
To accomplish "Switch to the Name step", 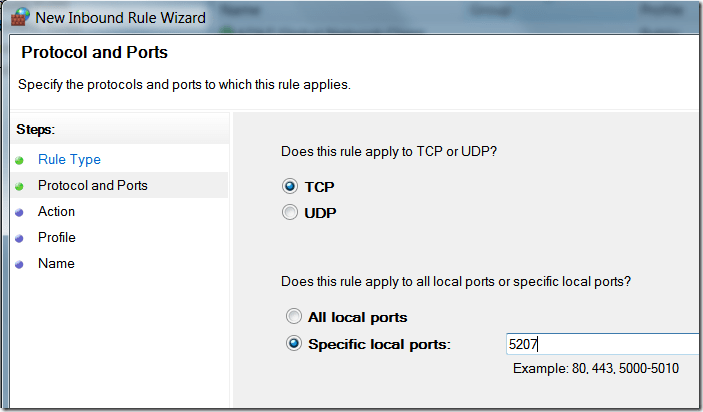I will (x=56, y=264).
